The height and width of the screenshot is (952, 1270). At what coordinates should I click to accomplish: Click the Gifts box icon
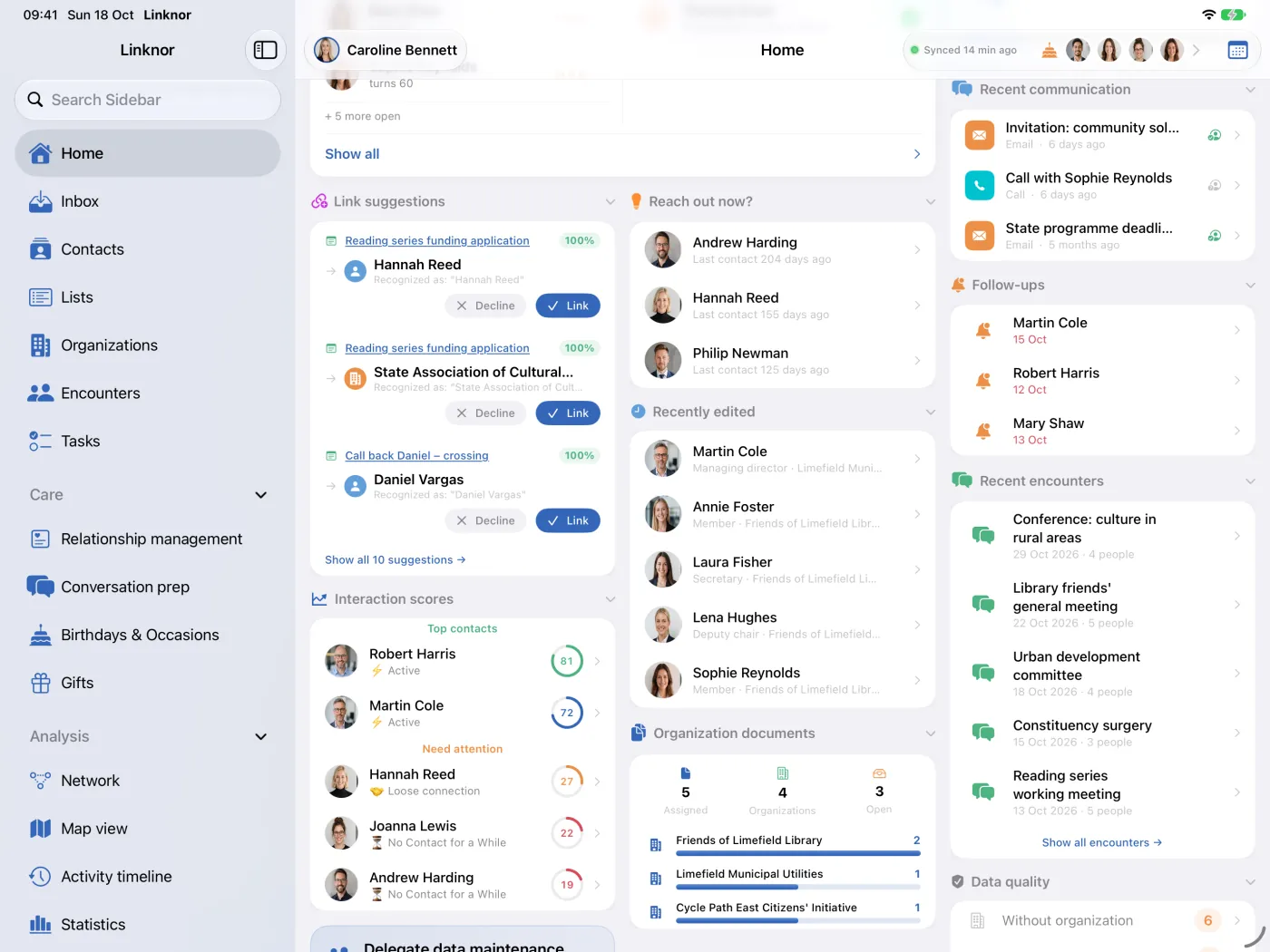click(x=41, y=683)
